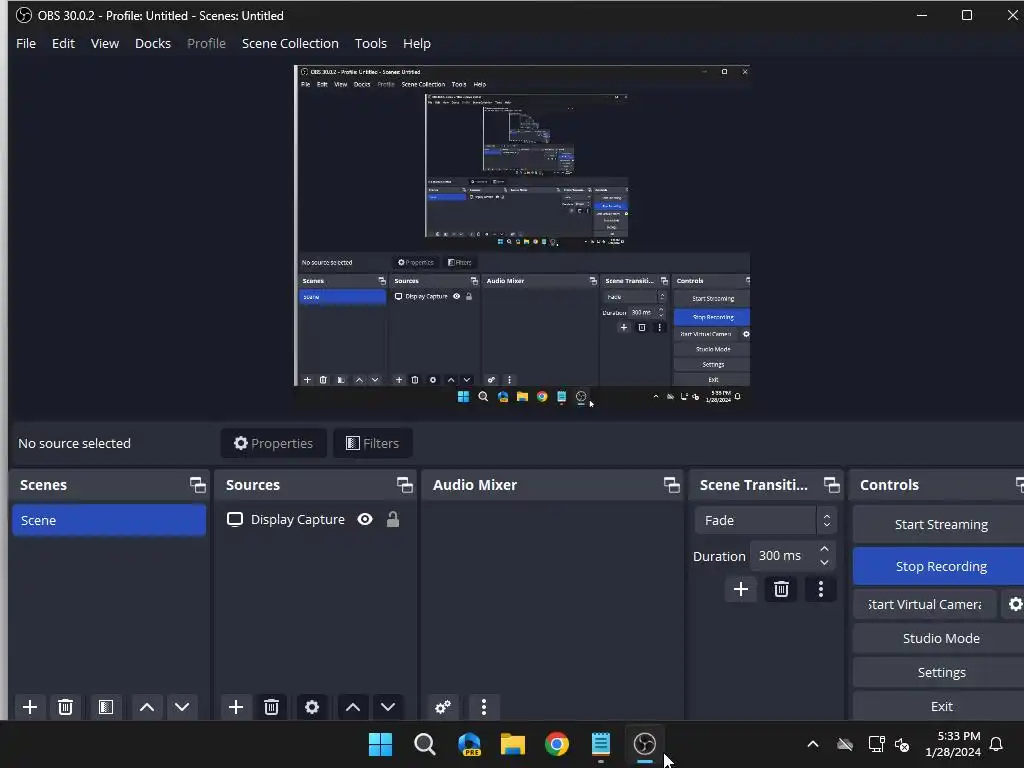Click the Duration 300 ms field
Image resolution: width=1024 pixels, height=768 pixels.
[x=792, y=556]
